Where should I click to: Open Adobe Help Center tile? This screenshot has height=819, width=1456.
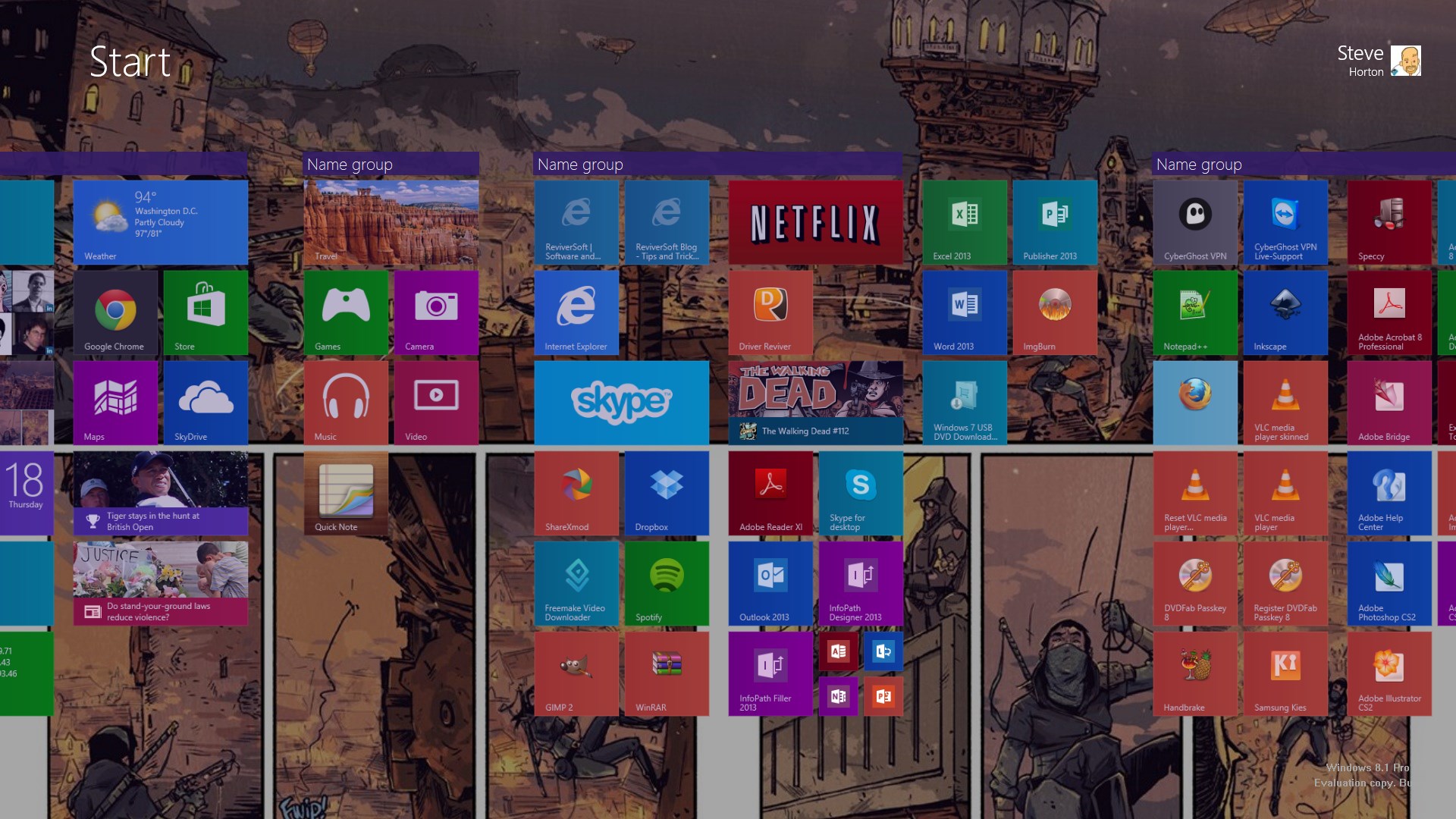click(x=1389, y=493)
